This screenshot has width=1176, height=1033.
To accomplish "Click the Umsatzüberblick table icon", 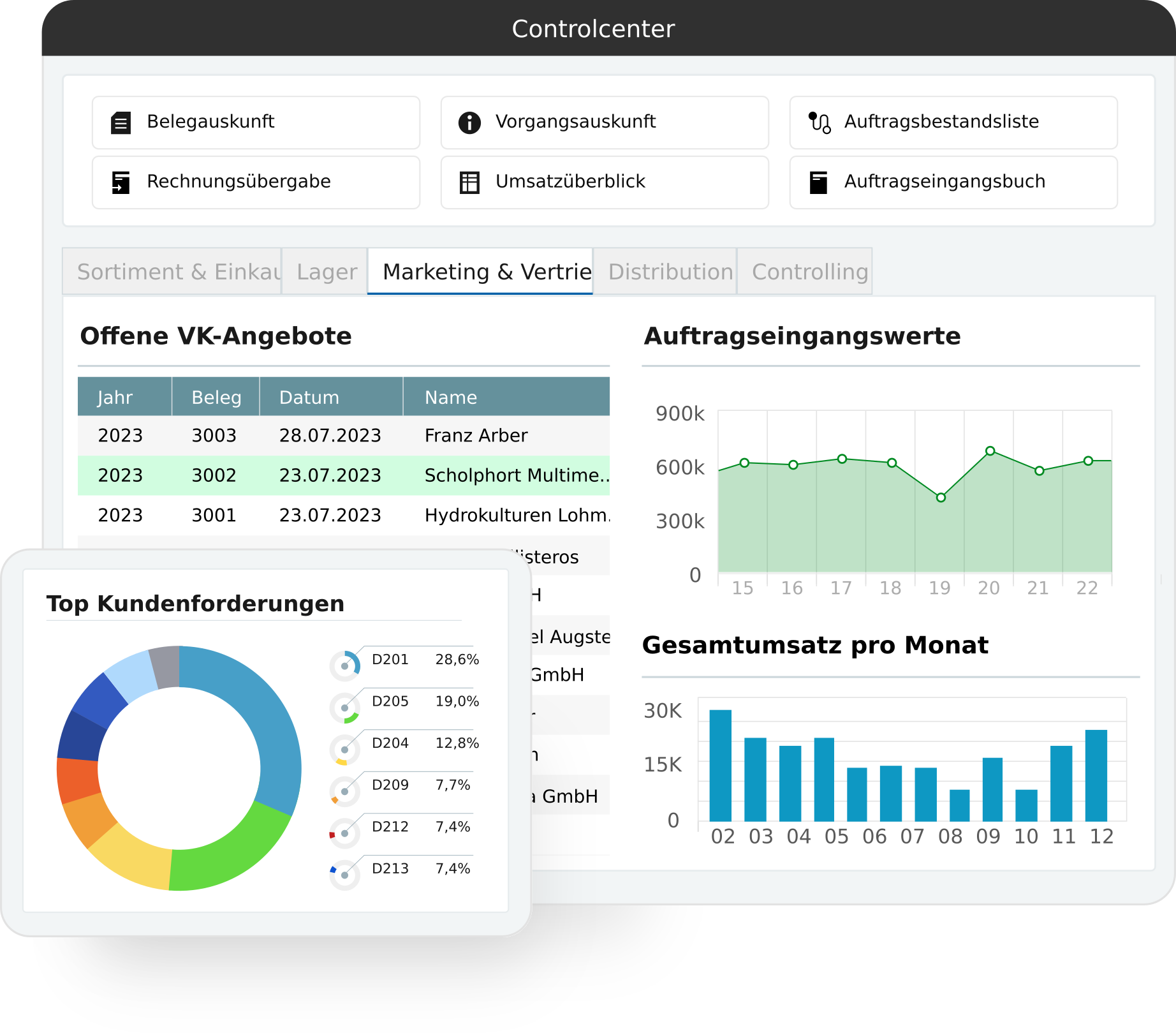I will click(x=469, y=182).
